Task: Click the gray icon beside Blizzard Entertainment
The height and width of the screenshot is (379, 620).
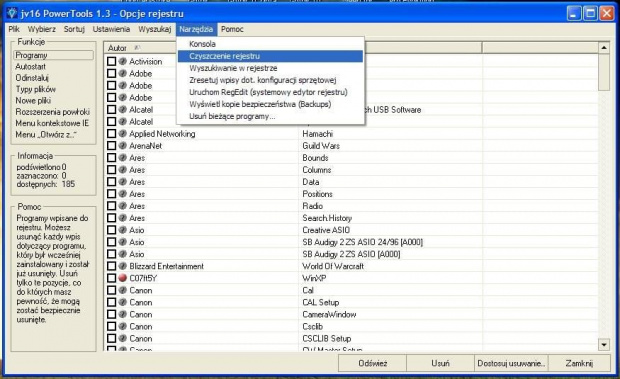Action: point(123,266)
